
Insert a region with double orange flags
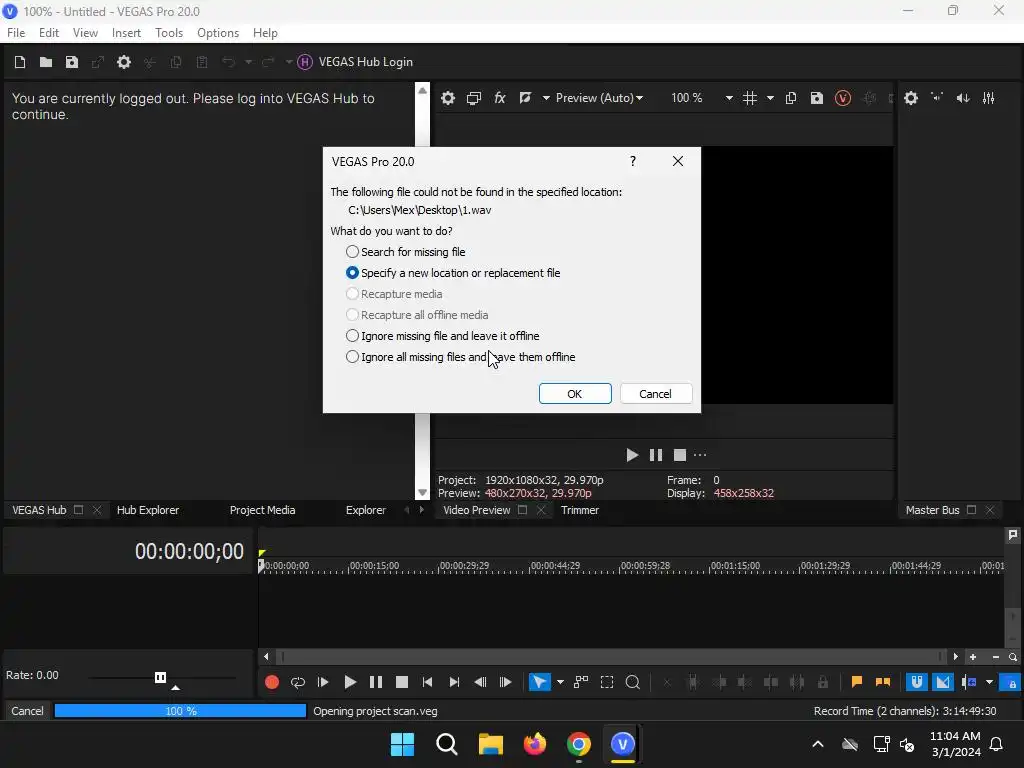click(x=883, y=682)
